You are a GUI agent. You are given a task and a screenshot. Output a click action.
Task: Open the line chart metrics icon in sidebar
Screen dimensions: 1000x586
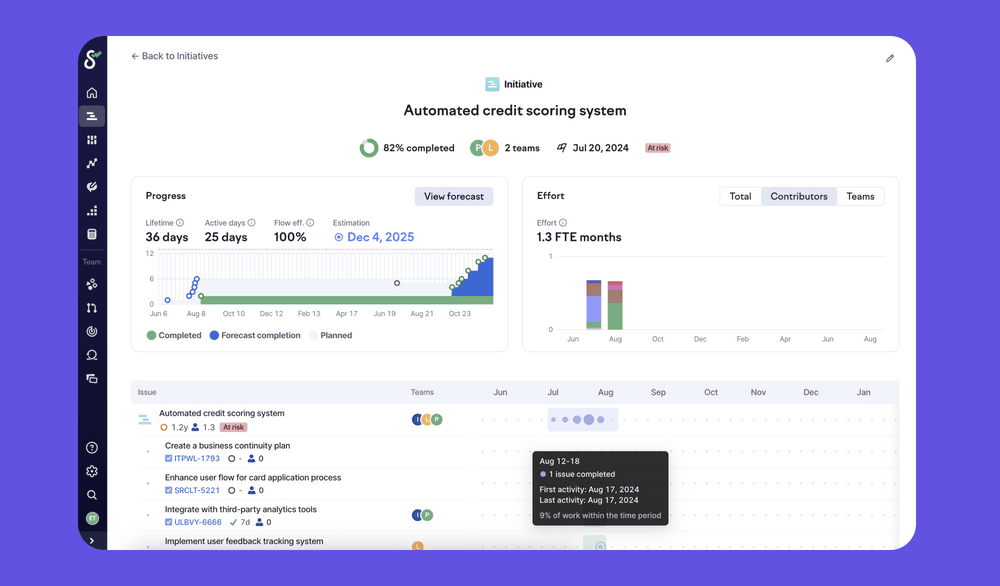pos(91,162)
